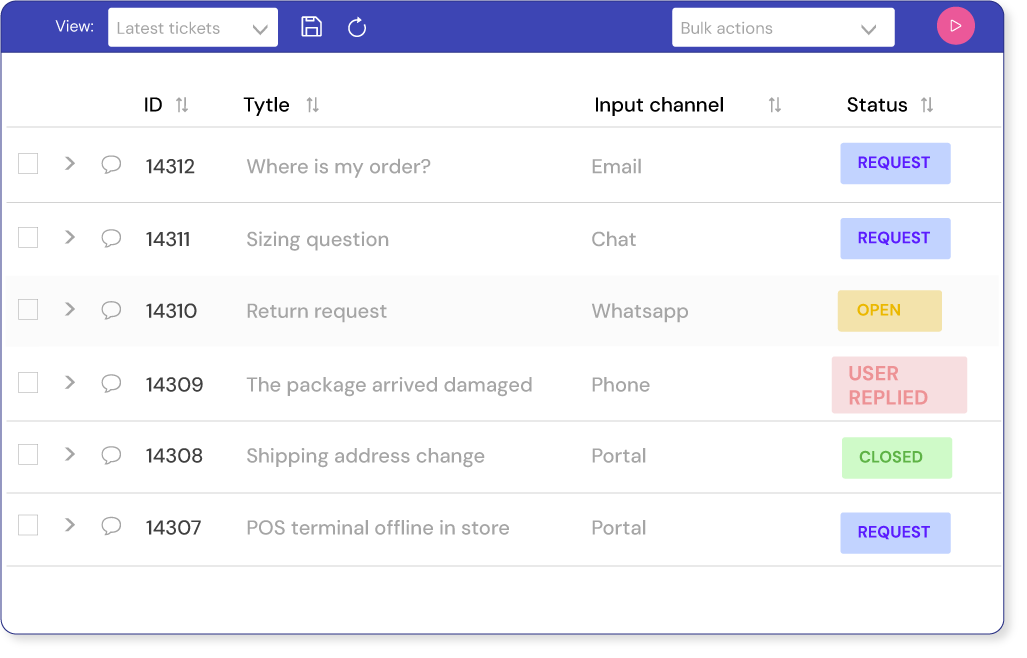The width and height of the screenshot is (1027, 658).
Task: Tick the checkbox for ticket 14310
Action: point(28,310)
